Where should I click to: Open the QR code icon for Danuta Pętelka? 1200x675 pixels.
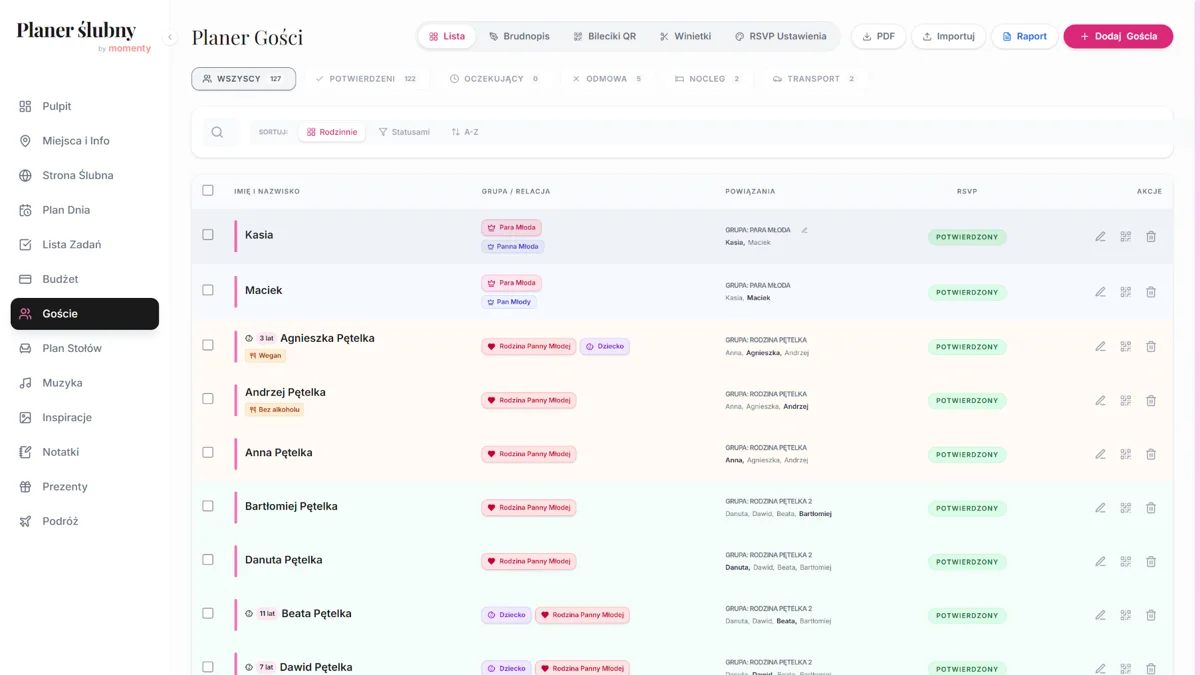(x=1125, y=562)
